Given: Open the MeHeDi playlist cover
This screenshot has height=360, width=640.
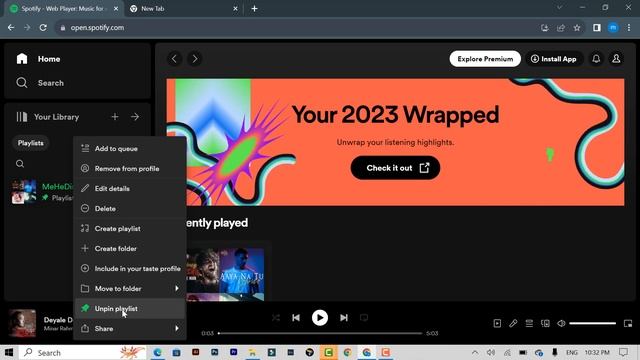Looking at the screenshot, I should [24, 191].
